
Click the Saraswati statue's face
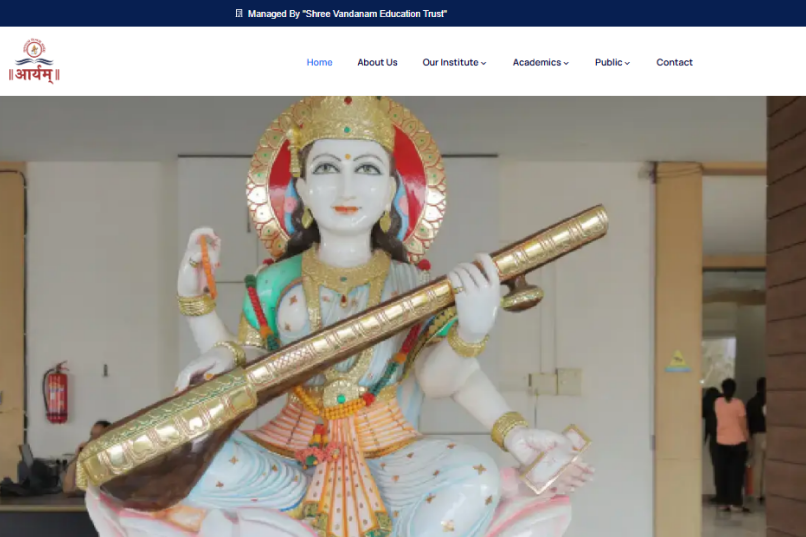346,182
